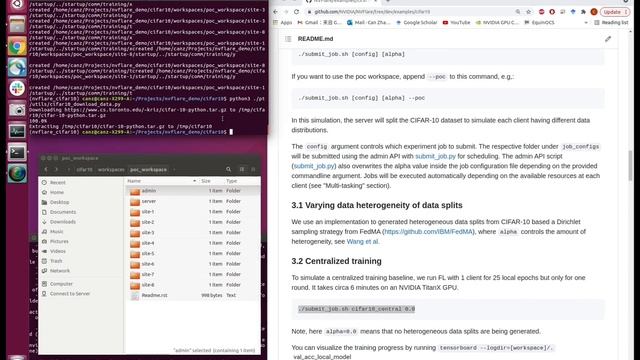This screenshot has width=640, height=360.
Task: Select the site-8 folder
Action: click(192, 284)
